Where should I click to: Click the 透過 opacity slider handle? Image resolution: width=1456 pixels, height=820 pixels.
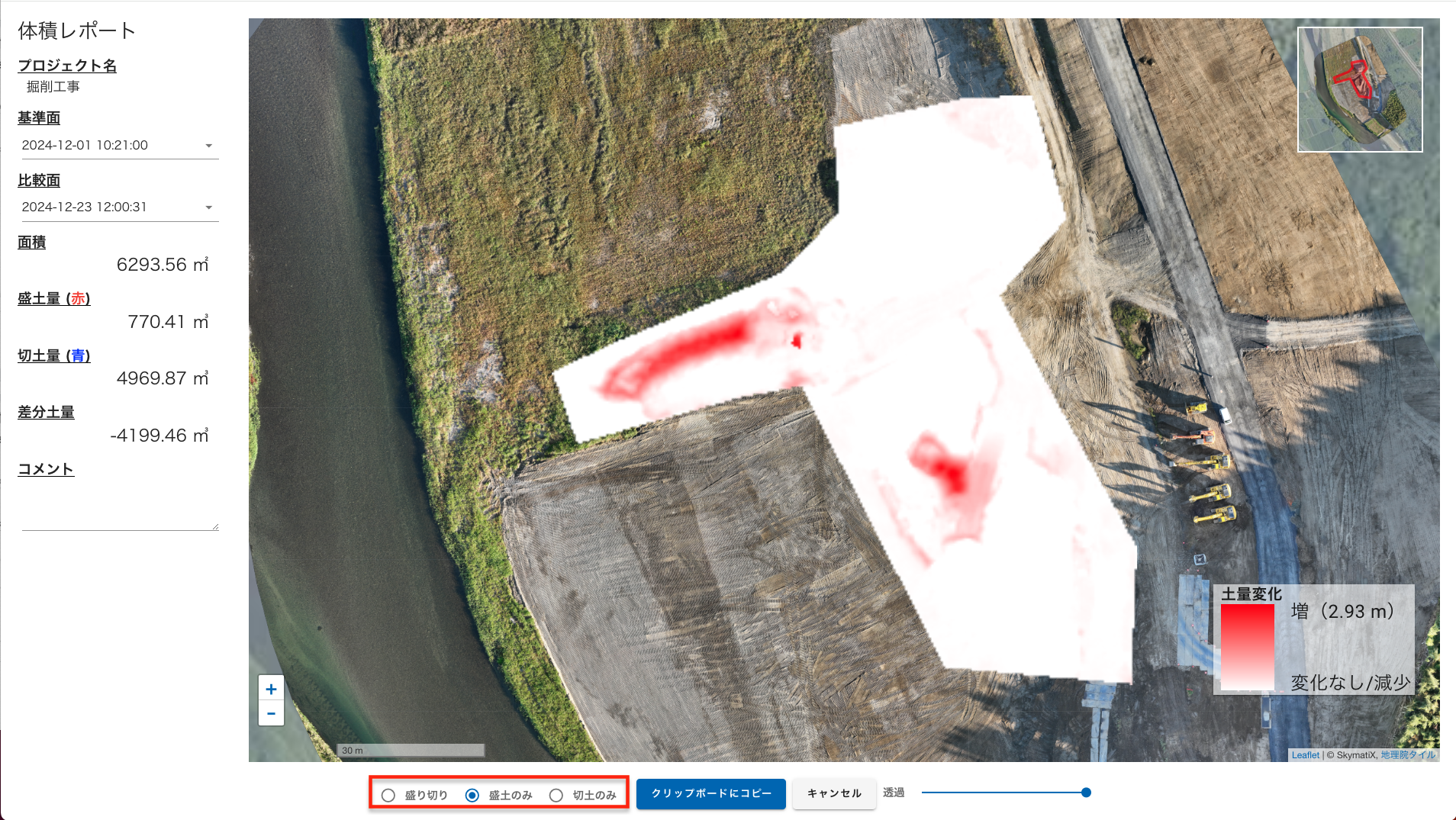pos(1086,793)
